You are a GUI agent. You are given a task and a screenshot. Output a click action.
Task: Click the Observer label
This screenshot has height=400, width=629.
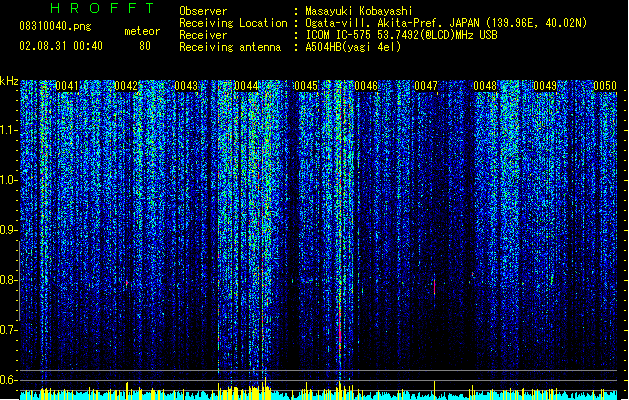[x=203, y=11]
